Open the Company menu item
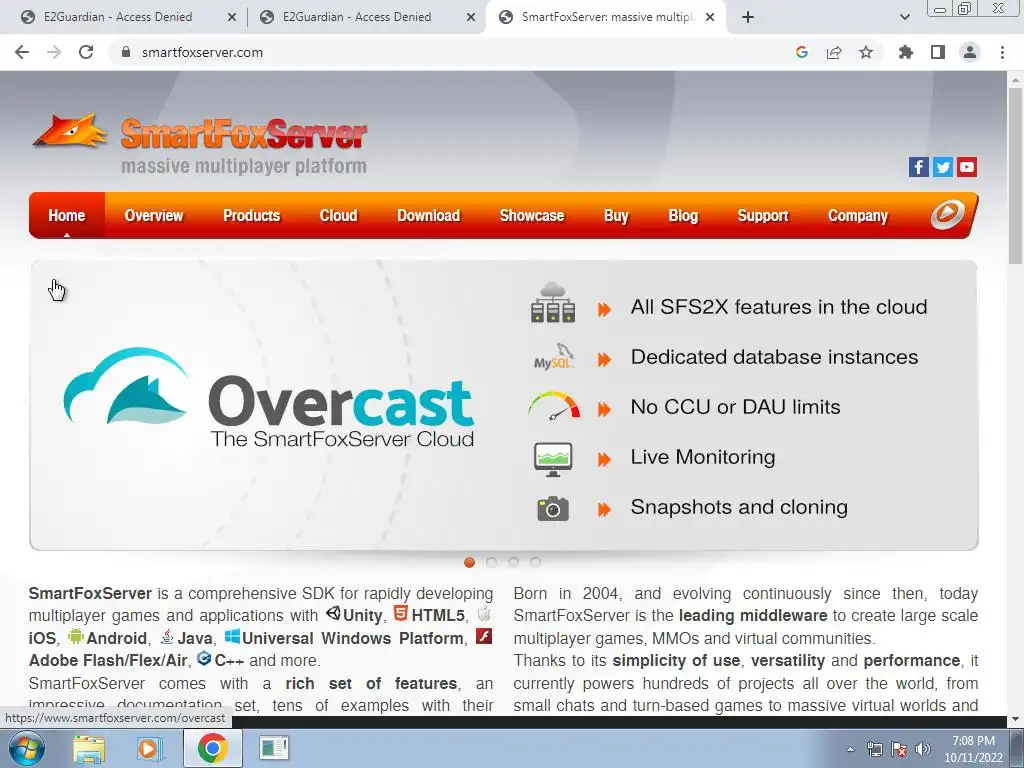Screen dimensions: 1024x768 (857, 216)
